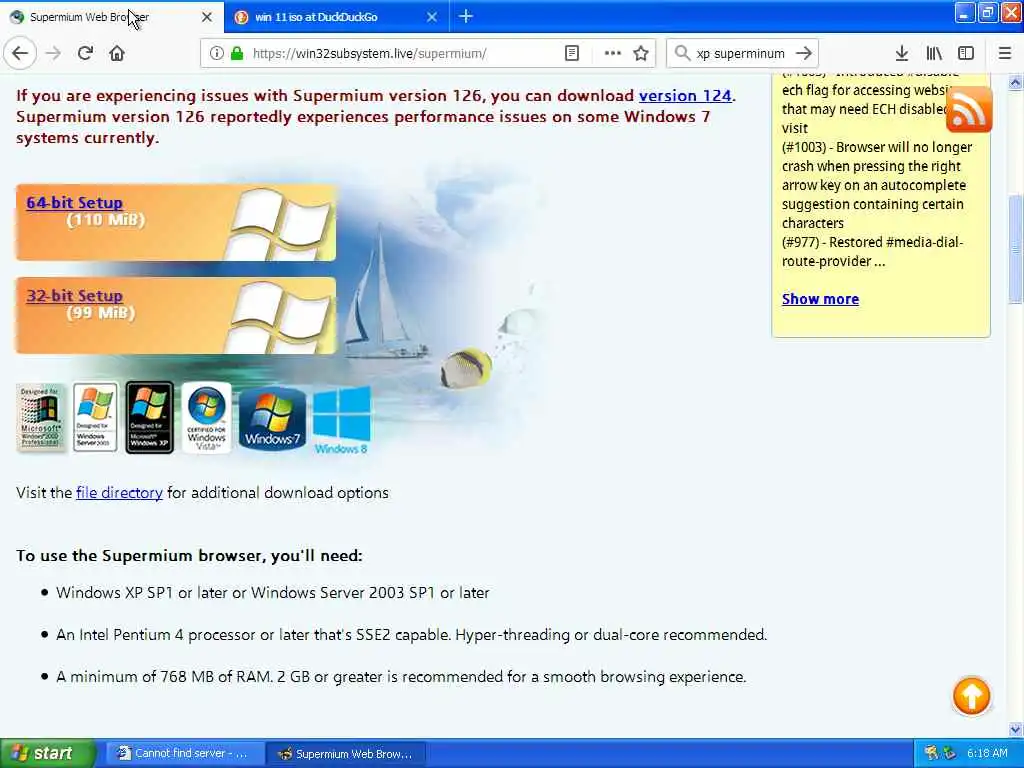Click Show more in the changelog box

820,299
